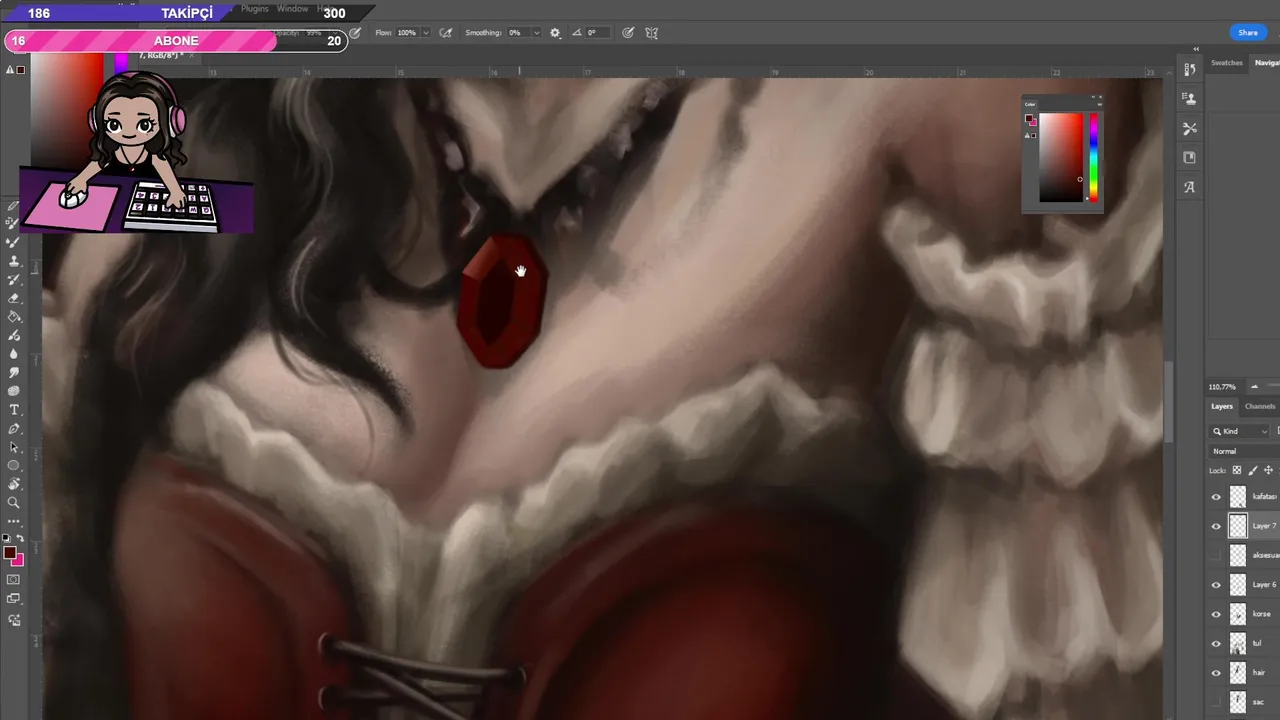Hide the hair layer
The image size is (1280, 720).
pyautogui.click(x=1216, y=673)
